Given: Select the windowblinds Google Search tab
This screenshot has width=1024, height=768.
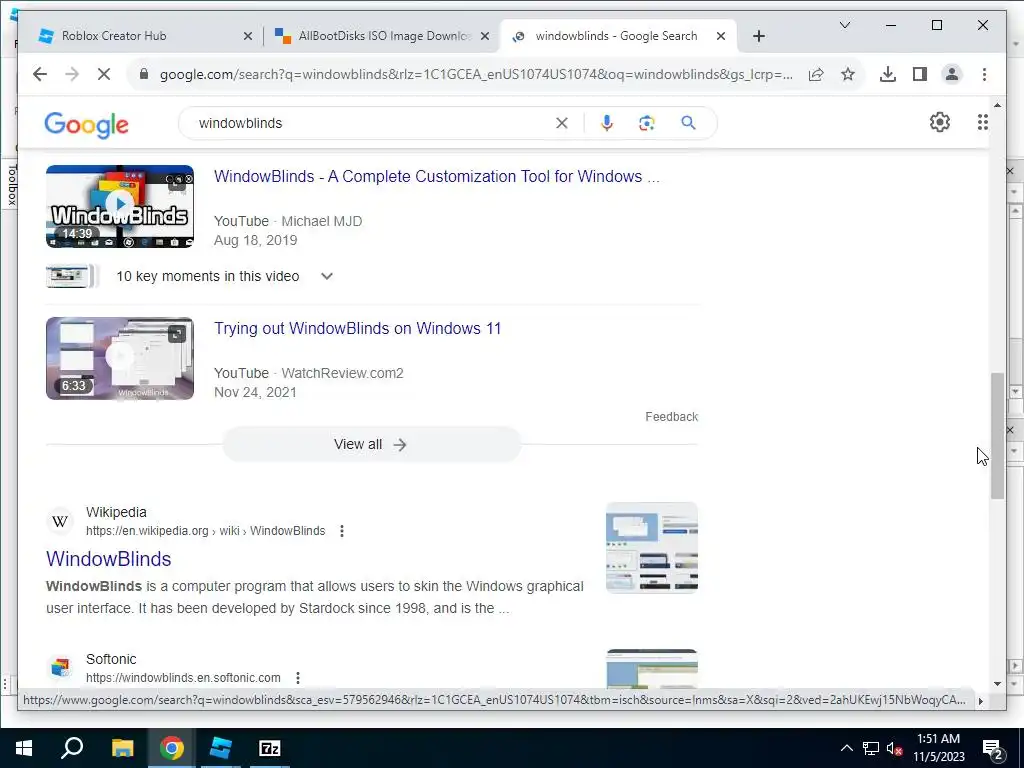Looking at the screenshot, I should [x=616, y=36].
